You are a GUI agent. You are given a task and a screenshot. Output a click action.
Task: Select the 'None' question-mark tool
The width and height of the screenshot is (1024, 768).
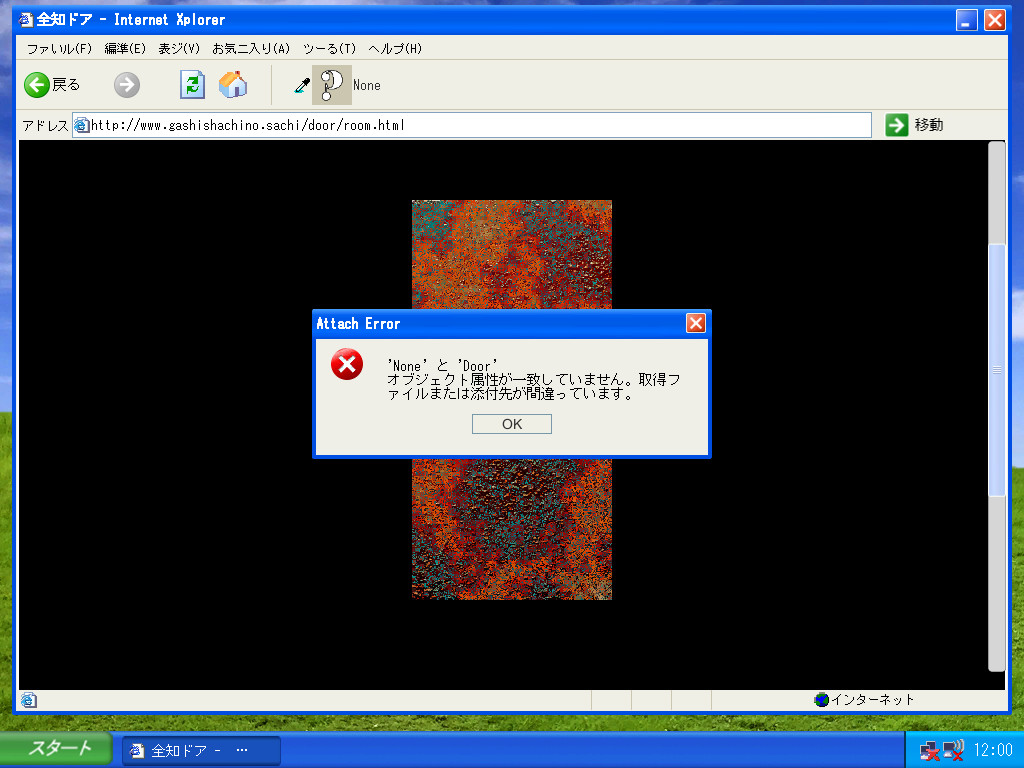coord(332,85)
